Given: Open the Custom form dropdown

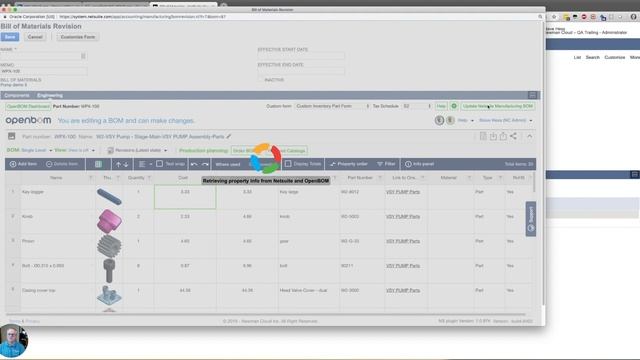Looking at the screenshot, I should pos(332,106).
